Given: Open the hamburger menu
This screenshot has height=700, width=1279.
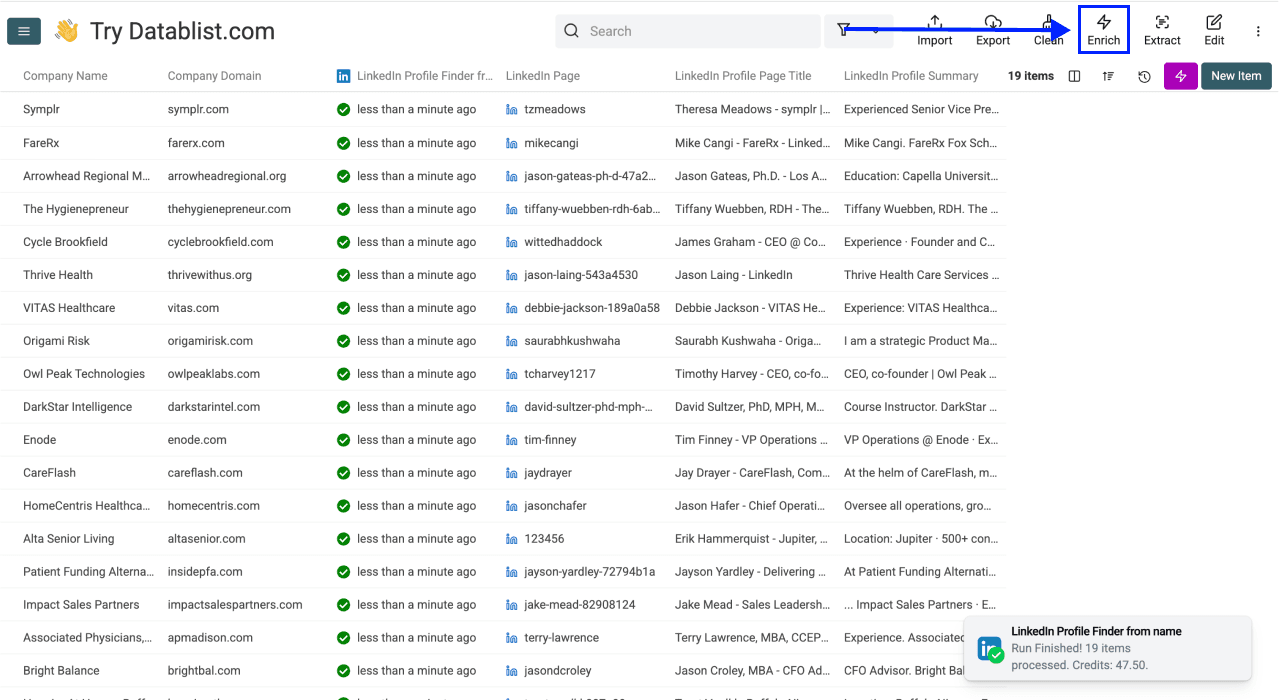Looking at the screenshot, I should coord(23,30).
